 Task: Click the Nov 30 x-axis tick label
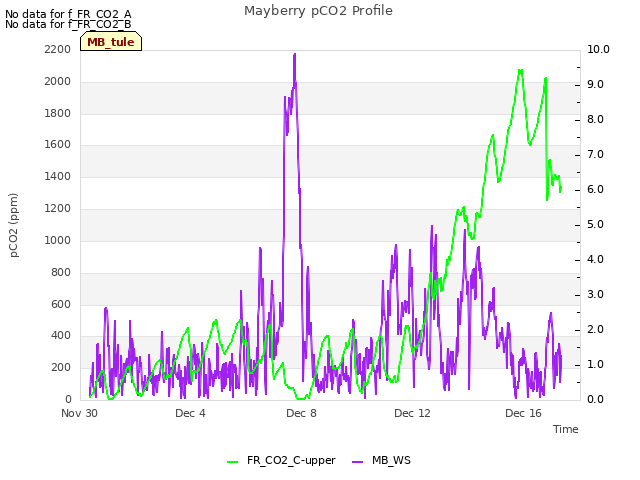click(x=79, y=413)
